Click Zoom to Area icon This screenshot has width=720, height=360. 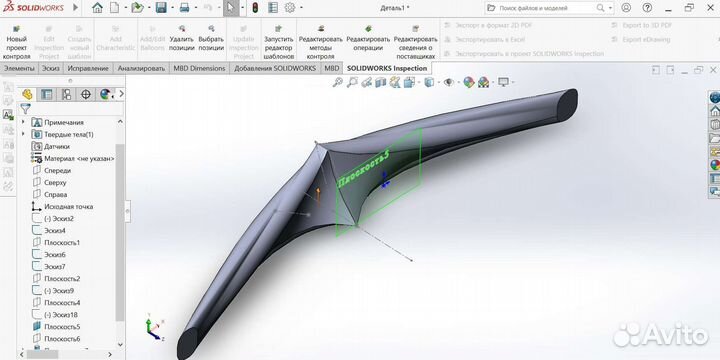352,82
